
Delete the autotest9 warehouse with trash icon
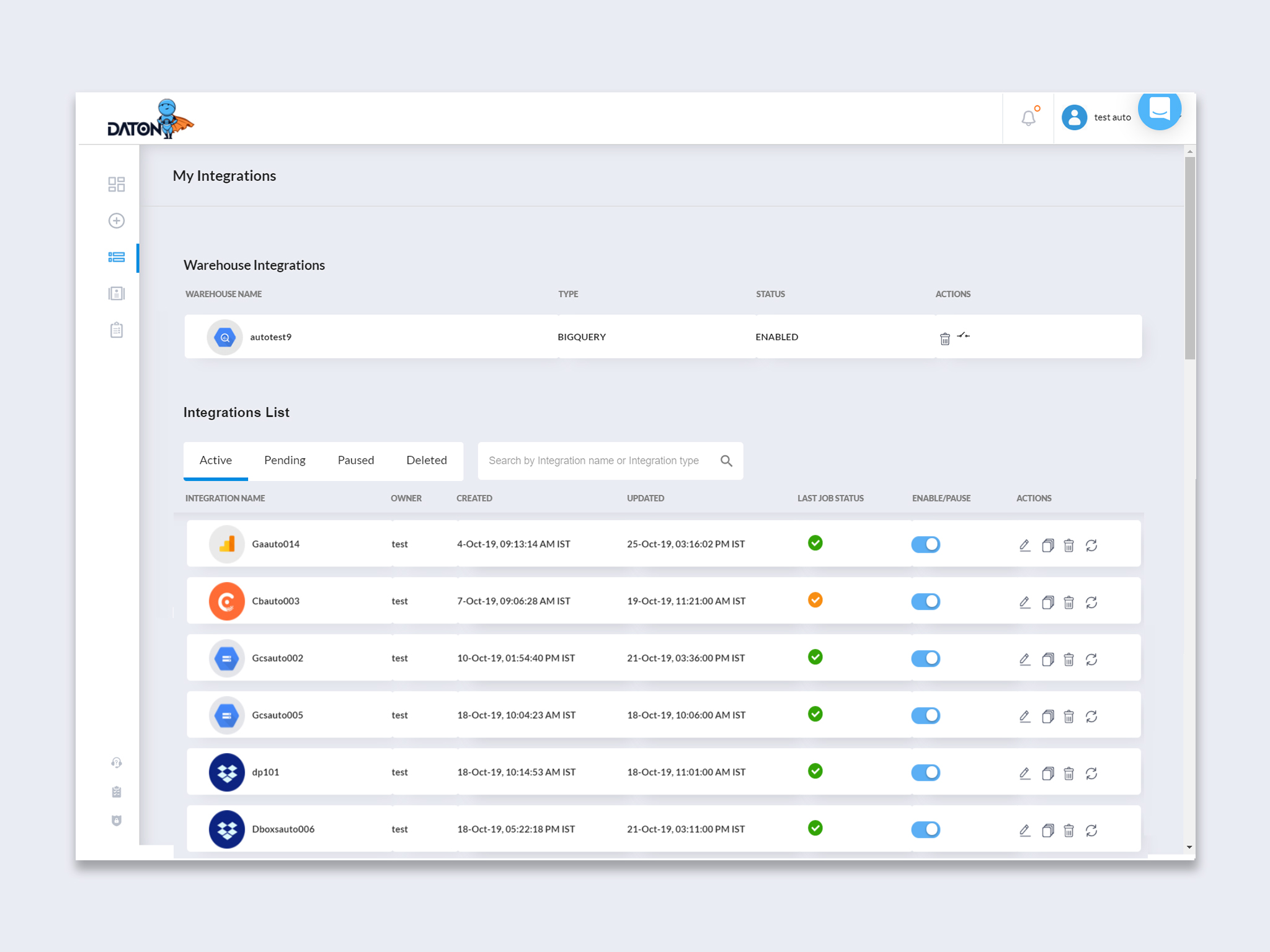coord(944,338)
